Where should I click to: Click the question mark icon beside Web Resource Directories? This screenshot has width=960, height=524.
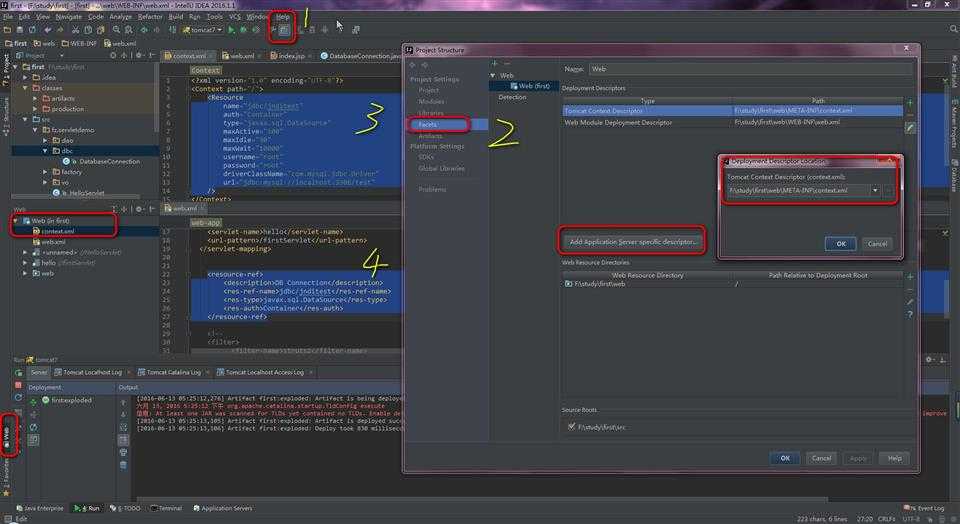[910, 314]
